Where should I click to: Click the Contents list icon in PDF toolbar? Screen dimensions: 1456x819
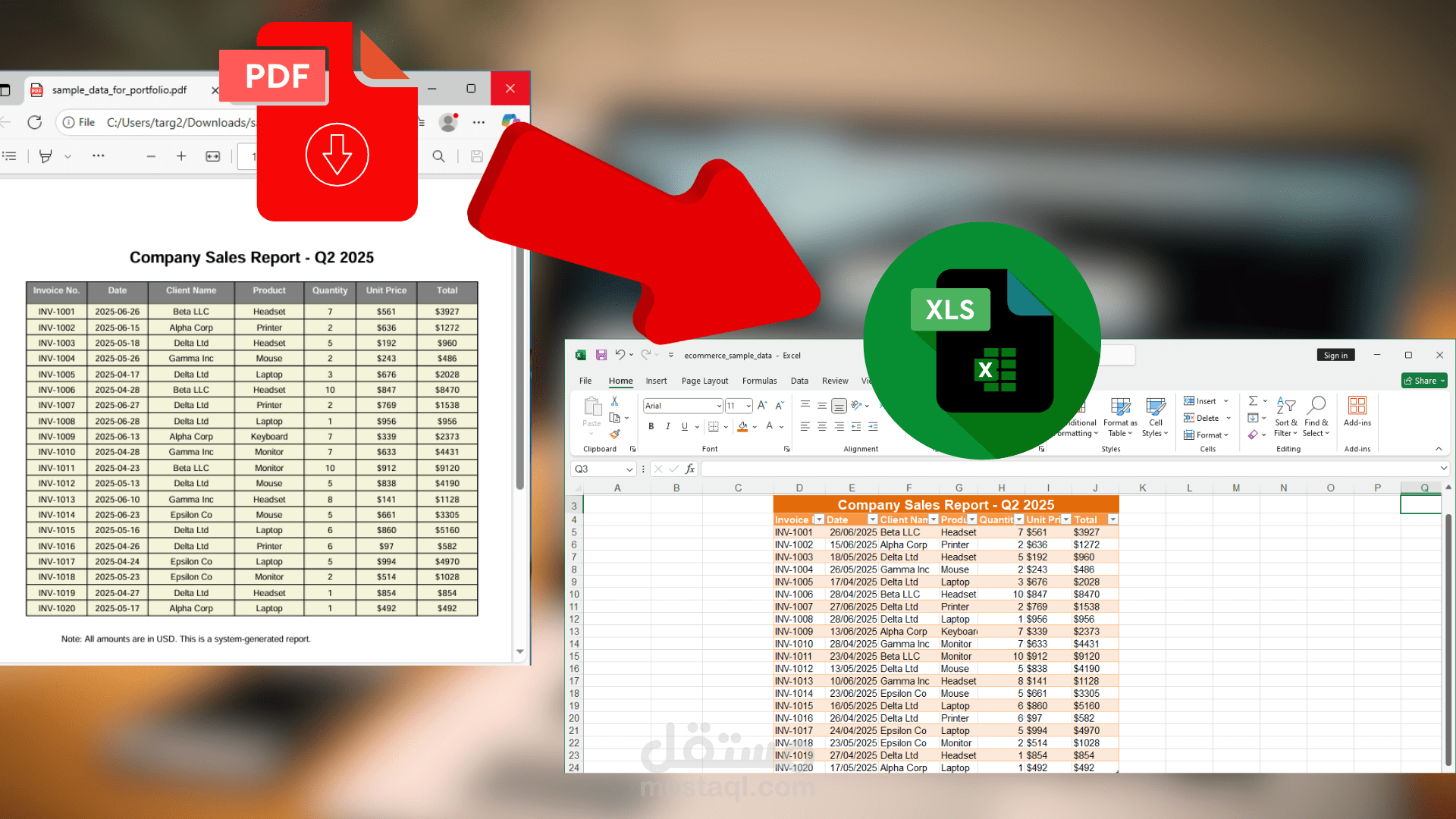[9, 156]
